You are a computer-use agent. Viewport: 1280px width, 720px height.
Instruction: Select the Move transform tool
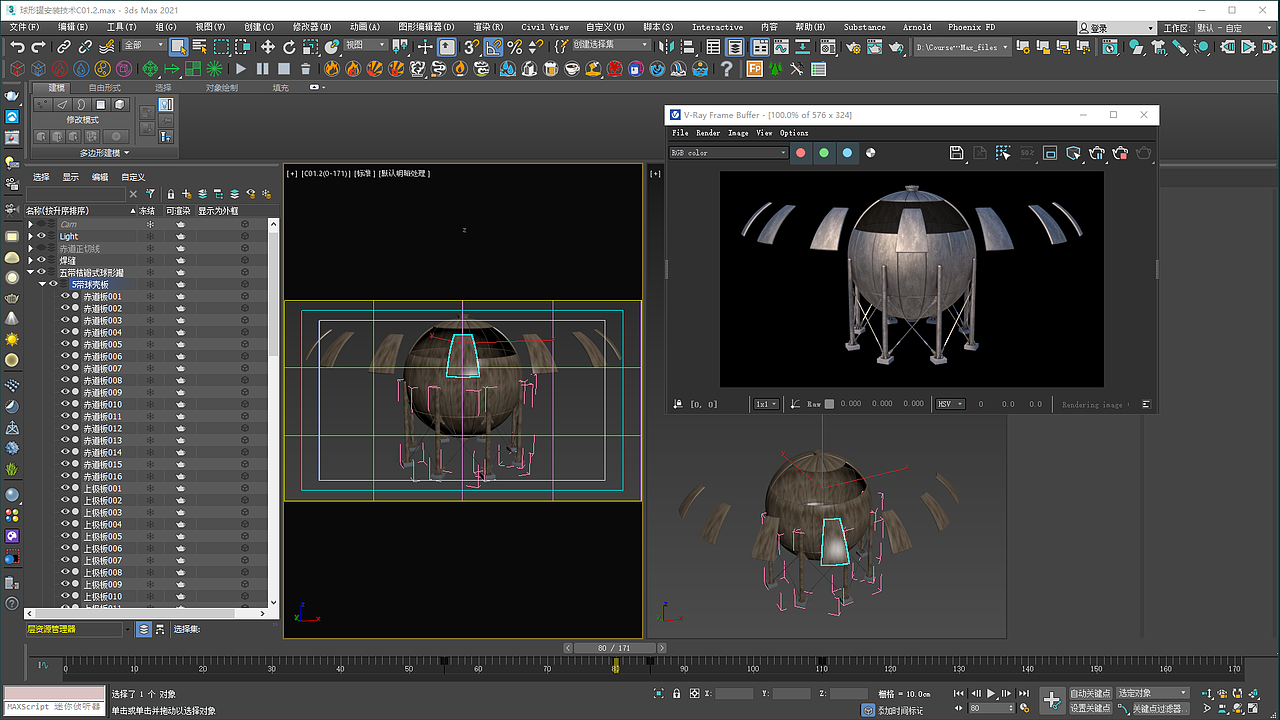268,47
